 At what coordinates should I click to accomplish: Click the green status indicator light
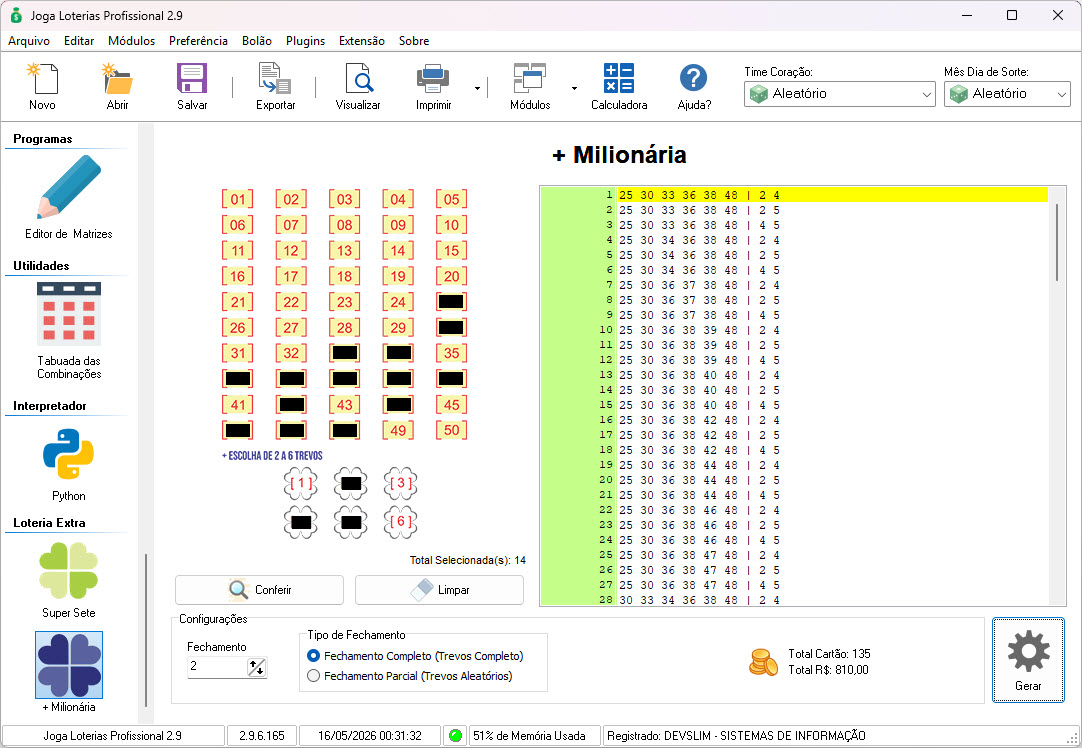tap(455, 736)
